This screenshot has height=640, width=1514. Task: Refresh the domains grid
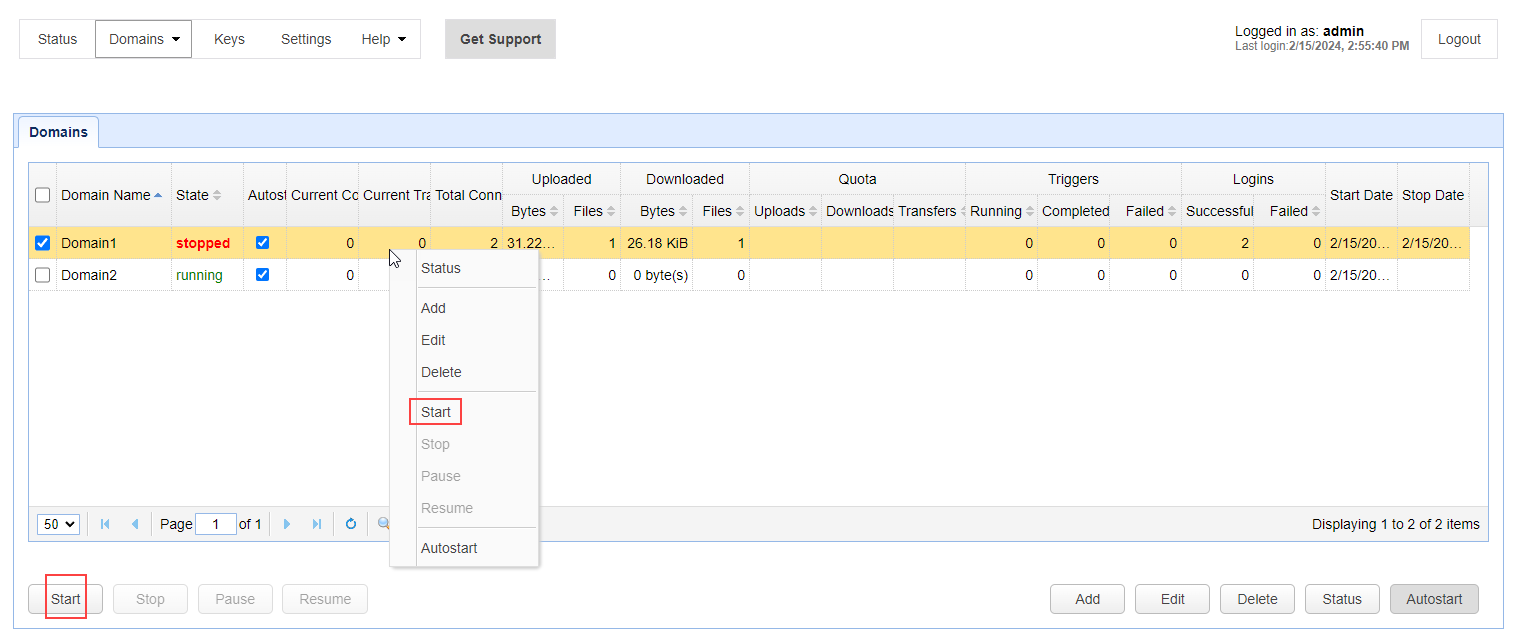pyautogui.click(x=351, y=524)
